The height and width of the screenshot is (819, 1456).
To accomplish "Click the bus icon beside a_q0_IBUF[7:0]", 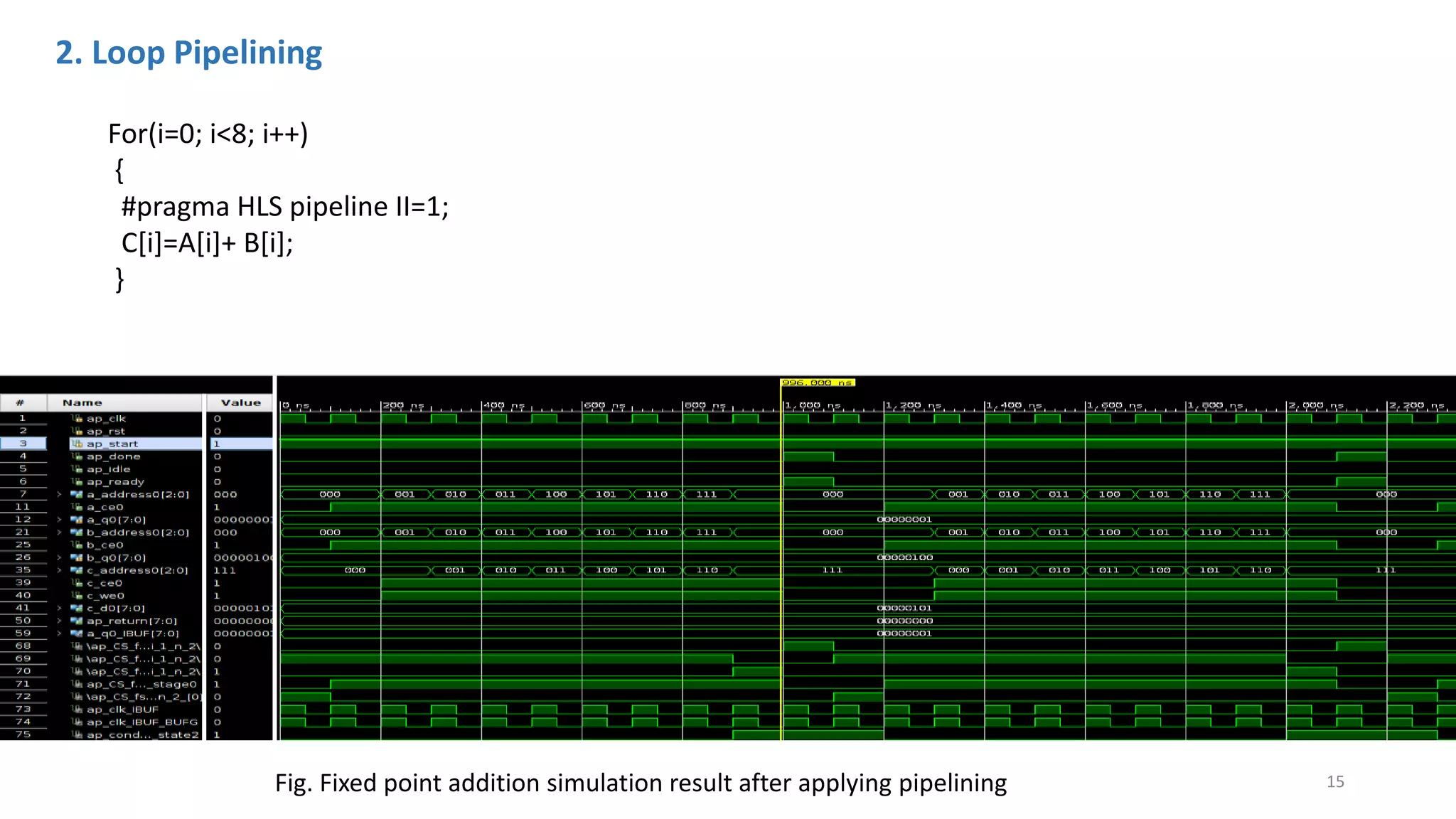I will [77, 633].
